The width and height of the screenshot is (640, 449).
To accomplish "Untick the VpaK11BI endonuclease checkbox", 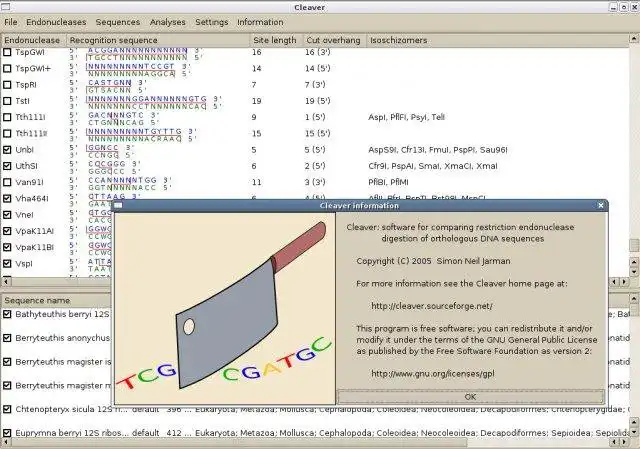I will tap(7, 247).
